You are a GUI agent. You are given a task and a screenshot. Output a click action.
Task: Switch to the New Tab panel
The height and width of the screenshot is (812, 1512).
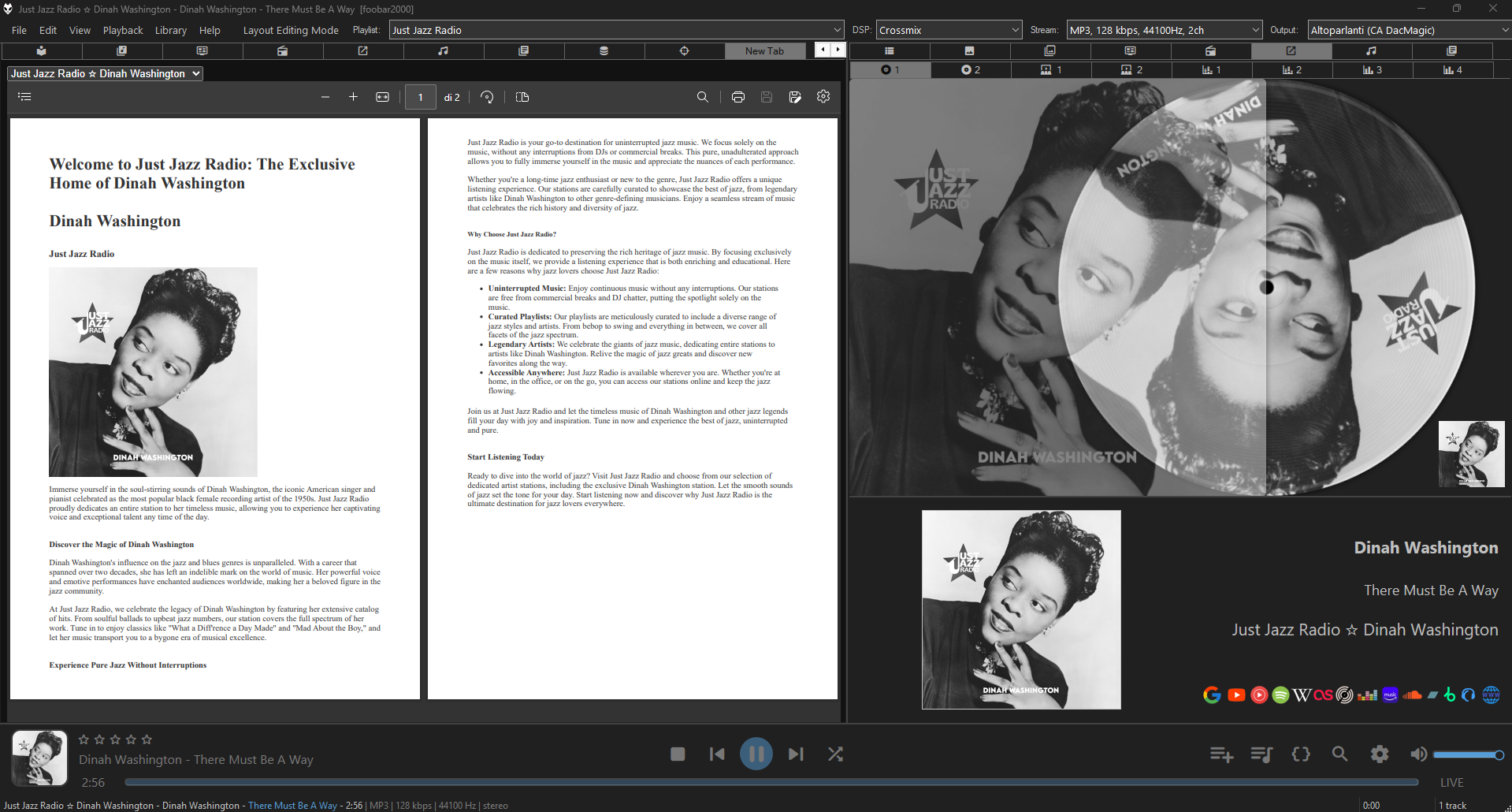pos(764,50)
